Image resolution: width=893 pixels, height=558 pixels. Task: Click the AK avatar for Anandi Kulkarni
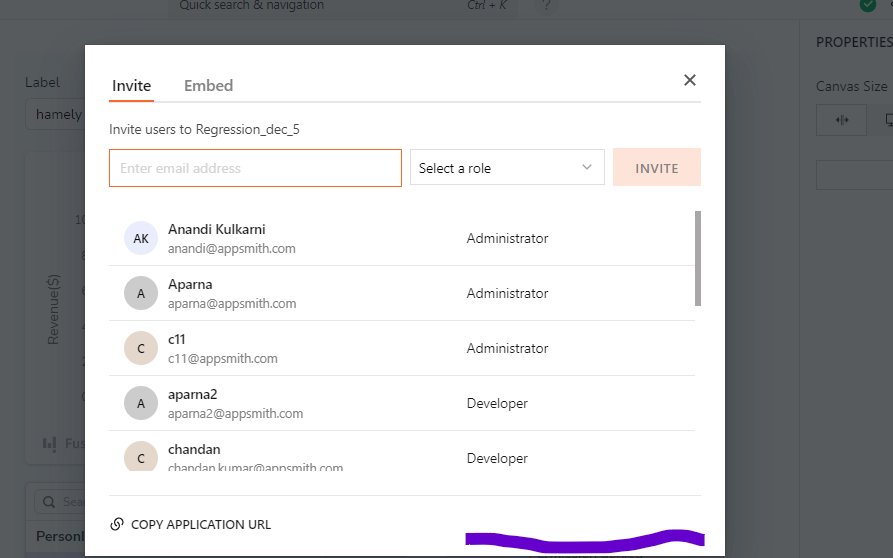(141, 239)
